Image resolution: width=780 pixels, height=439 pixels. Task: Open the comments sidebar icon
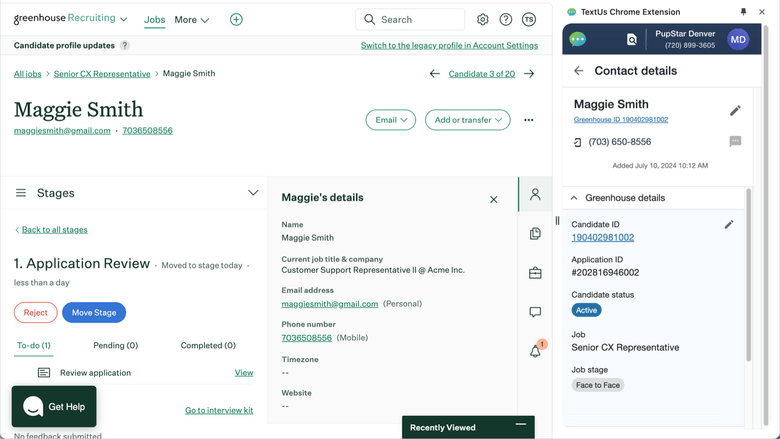(x=535, y=312)
